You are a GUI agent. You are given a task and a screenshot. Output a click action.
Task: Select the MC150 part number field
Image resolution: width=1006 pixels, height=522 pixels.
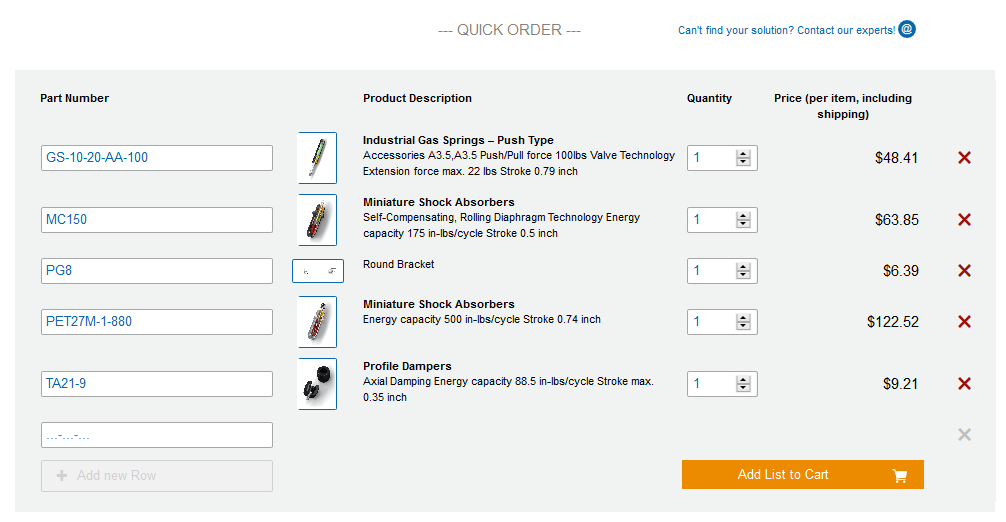pyautogui.click(x=157, y=220)
